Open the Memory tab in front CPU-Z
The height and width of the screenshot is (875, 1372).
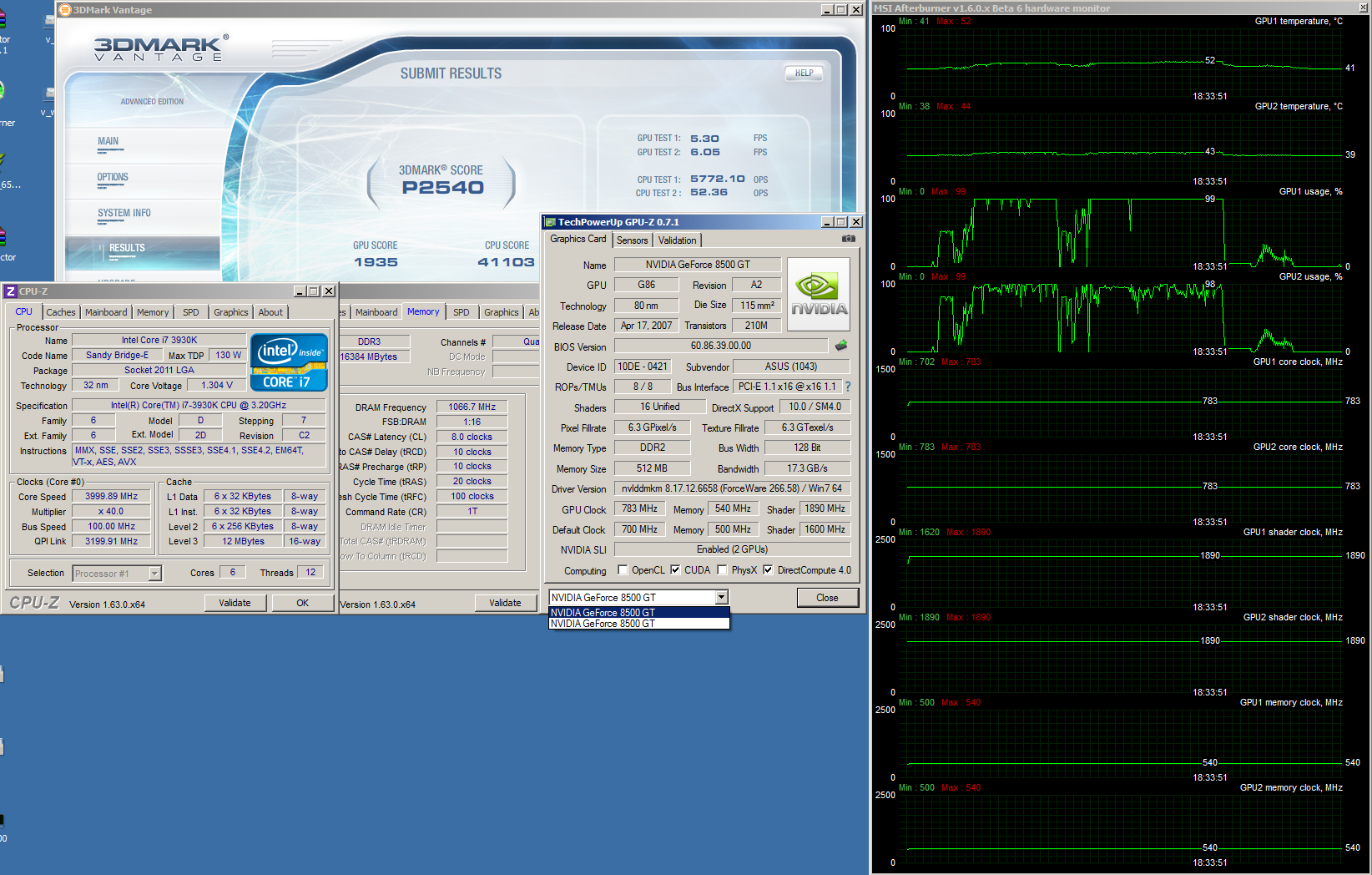(153, 312)
